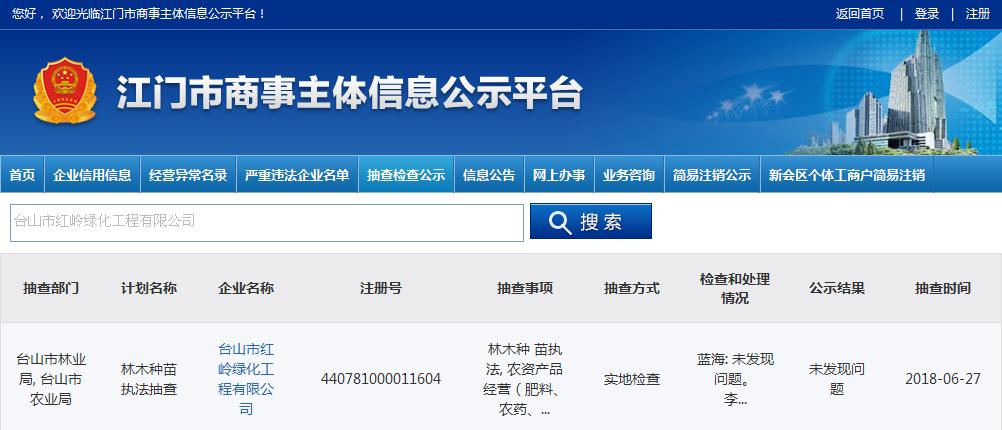The width and height of the screenshot is (1002, 430).
Task: Go to the 首页 navigation tab
Action: (22, 174)
